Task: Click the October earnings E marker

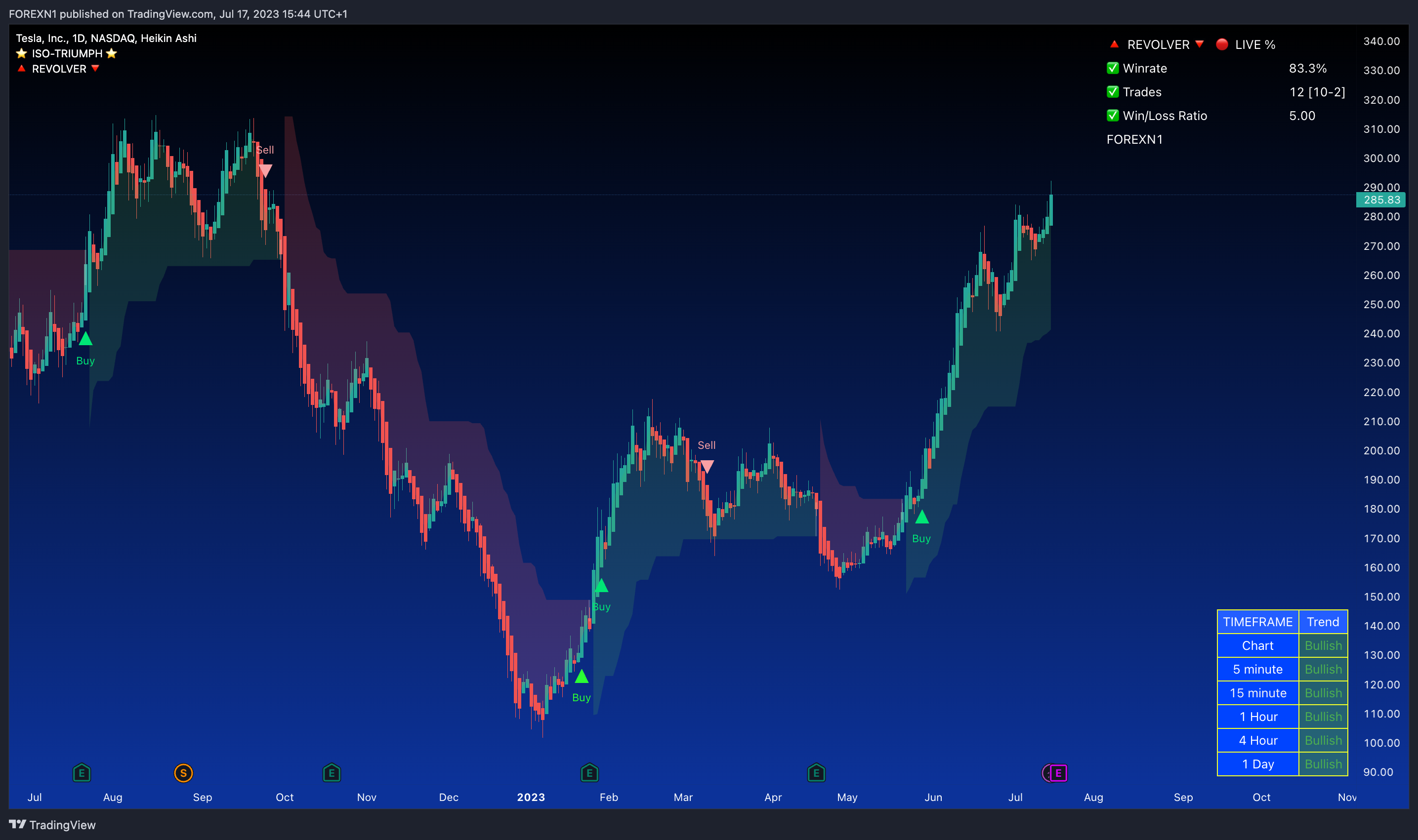Action: click(332, 773)
